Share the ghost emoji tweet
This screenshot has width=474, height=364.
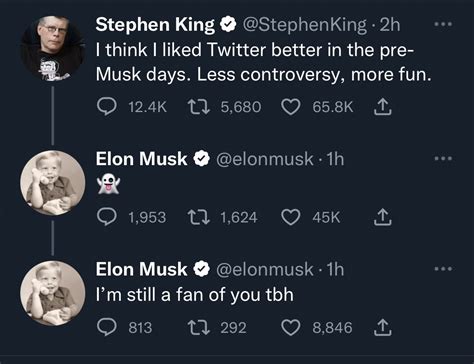point(382,217)
